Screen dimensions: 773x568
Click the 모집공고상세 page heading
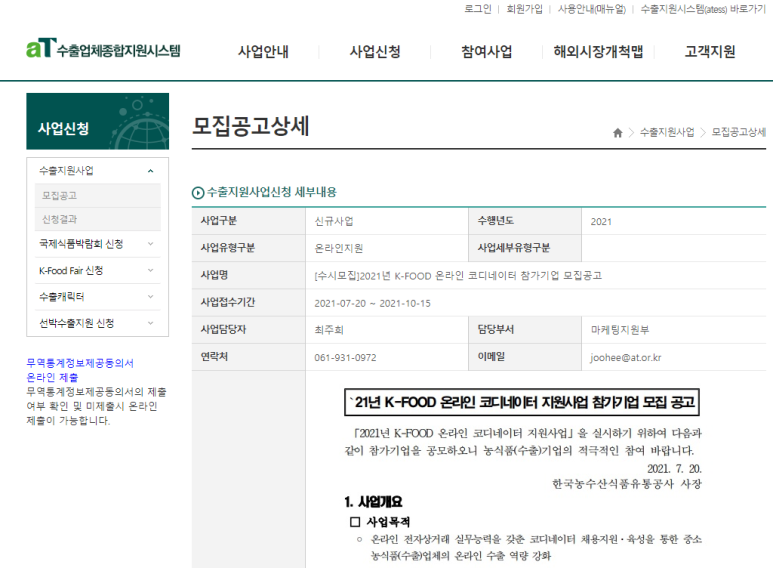click(250, 126)
